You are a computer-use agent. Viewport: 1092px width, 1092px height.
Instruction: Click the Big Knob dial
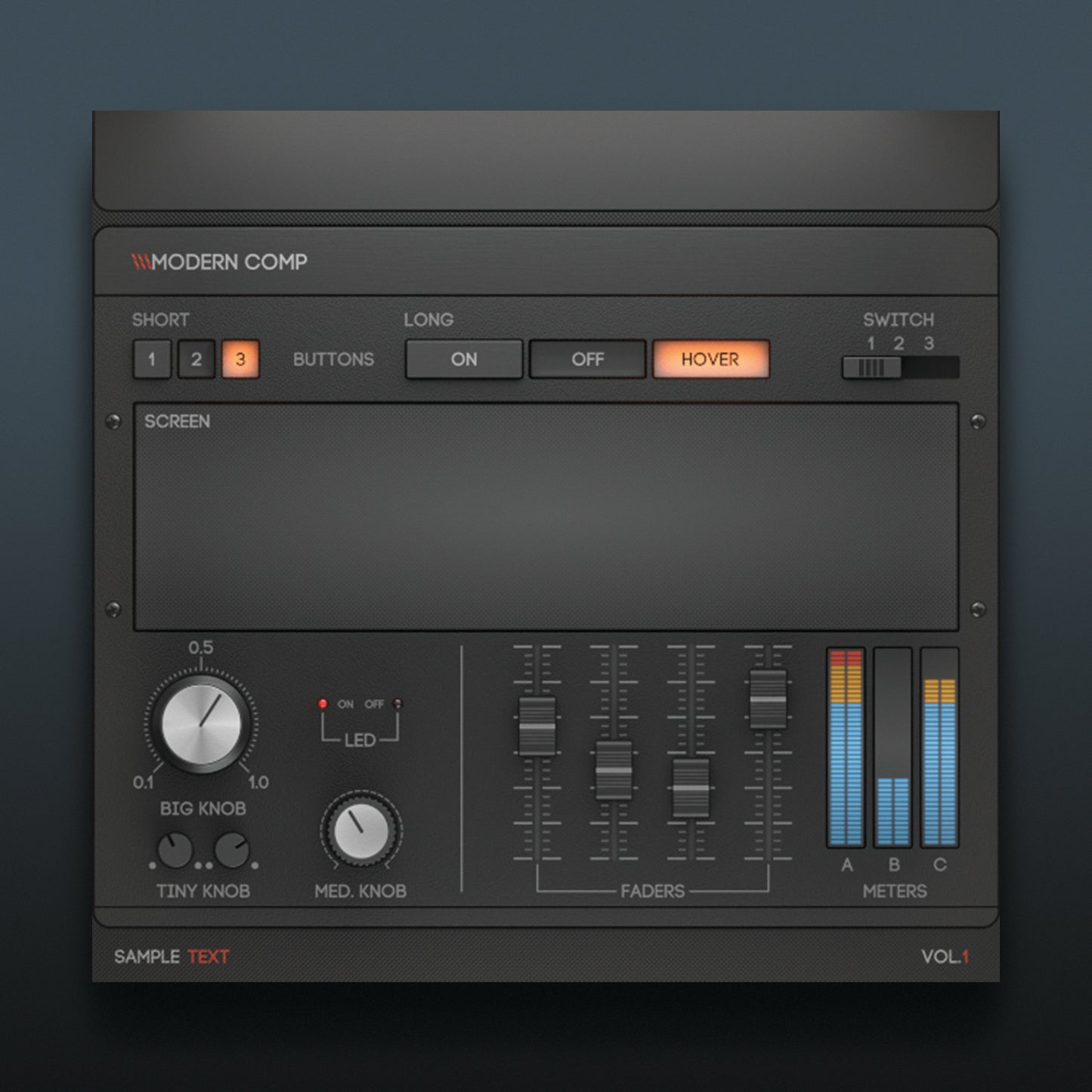201,724
